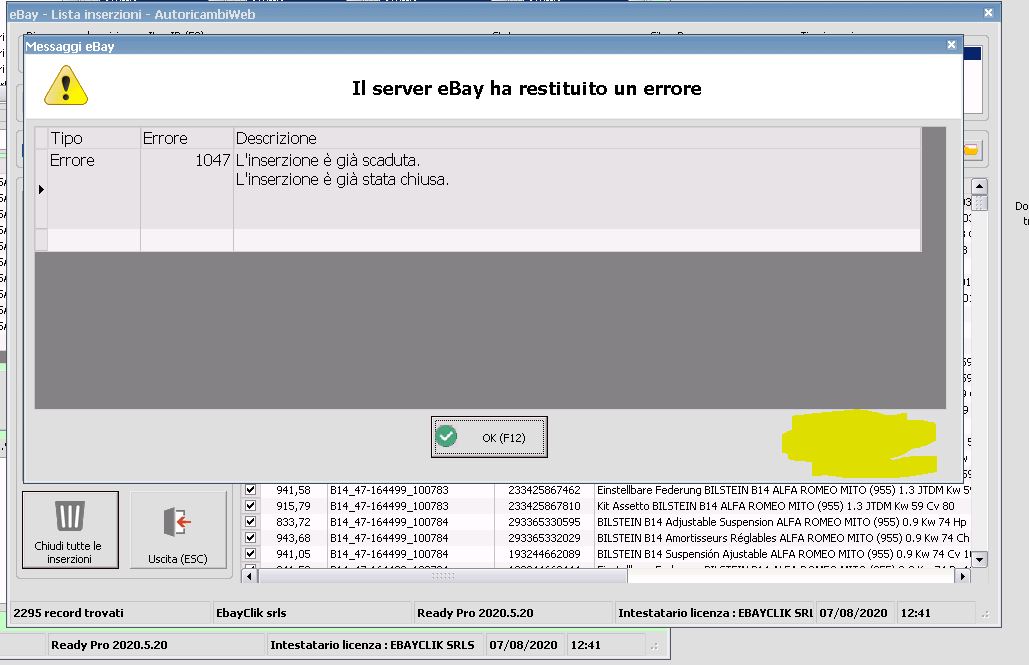The width and height of the screenshot is (1029, 665).
Task: Click "2295 record trovati" in status bar
Action: [x=68, y=612]
